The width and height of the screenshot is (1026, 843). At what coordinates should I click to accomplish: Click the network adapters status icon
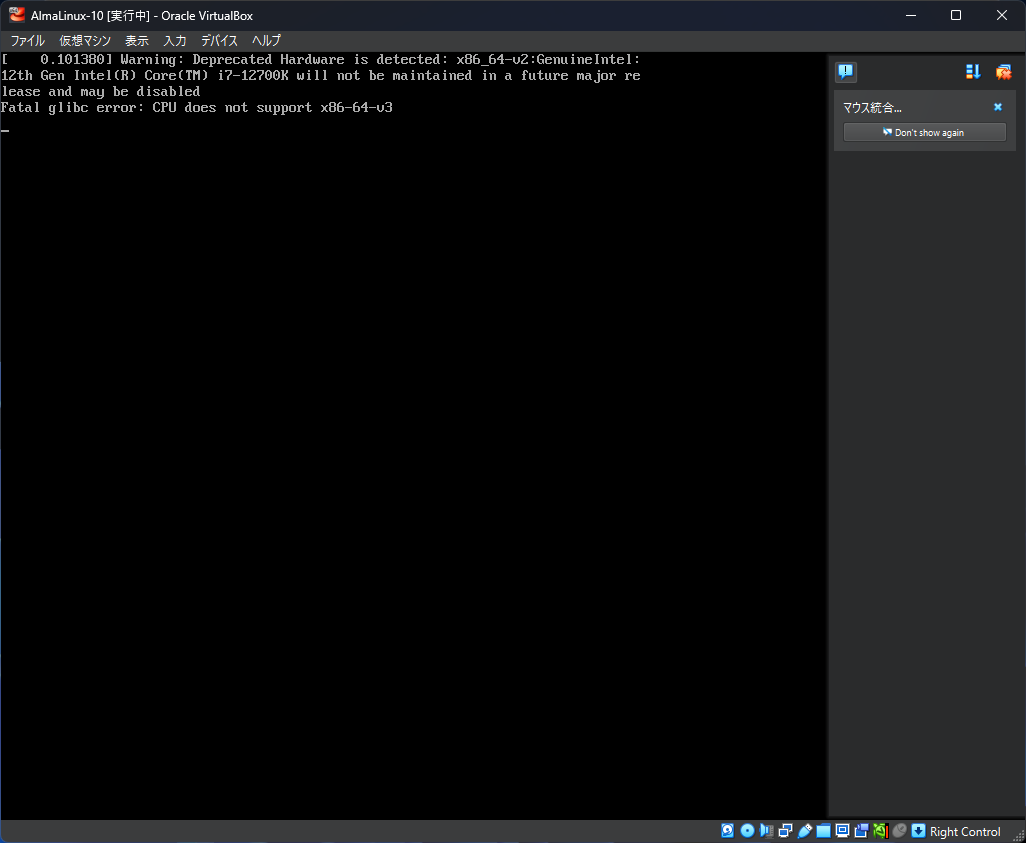[785, 831]
